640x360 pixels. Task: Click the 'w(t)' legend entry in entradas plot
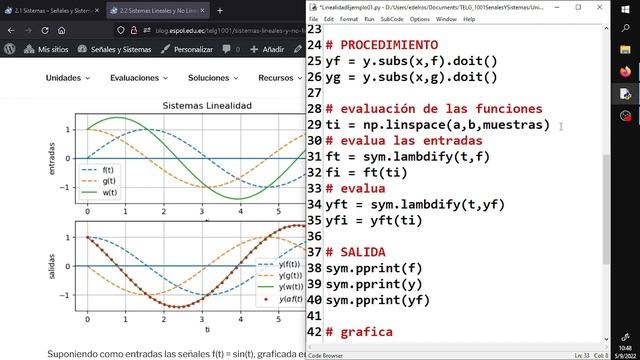coord(100,192)
